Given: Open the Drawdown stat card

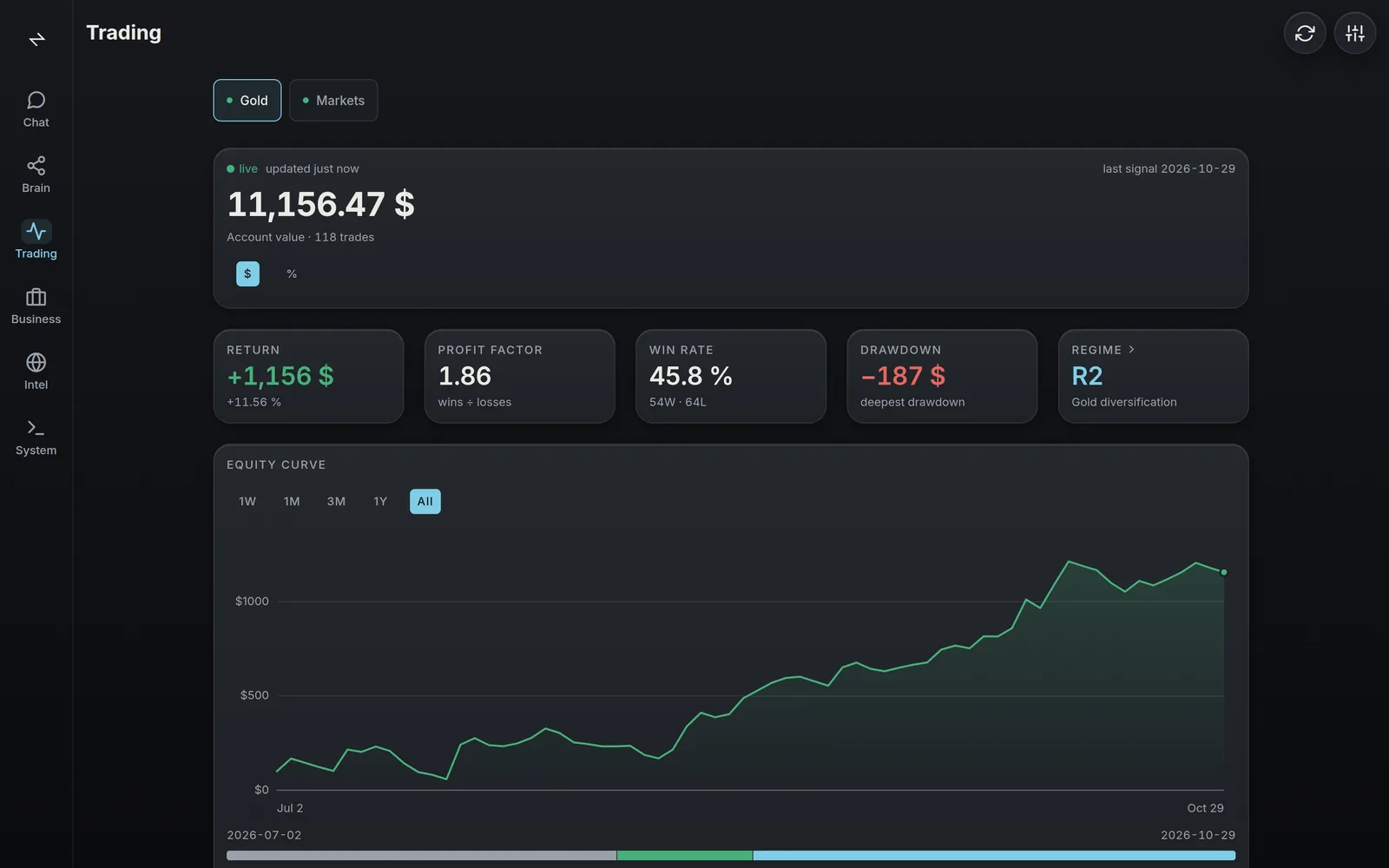Looking at the screenshot, I should click(942, 376).
